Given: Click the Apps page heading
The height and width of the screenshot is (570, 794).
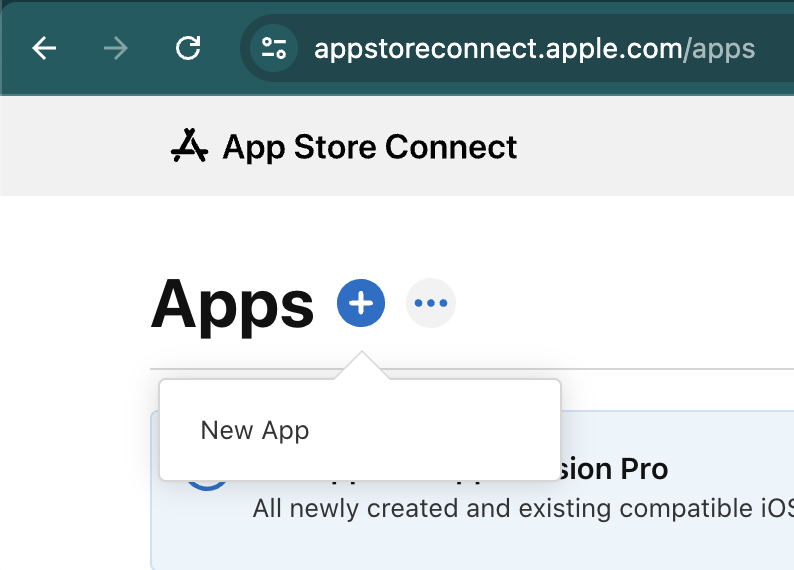Looking at the screenshot, I should (232, 304).
